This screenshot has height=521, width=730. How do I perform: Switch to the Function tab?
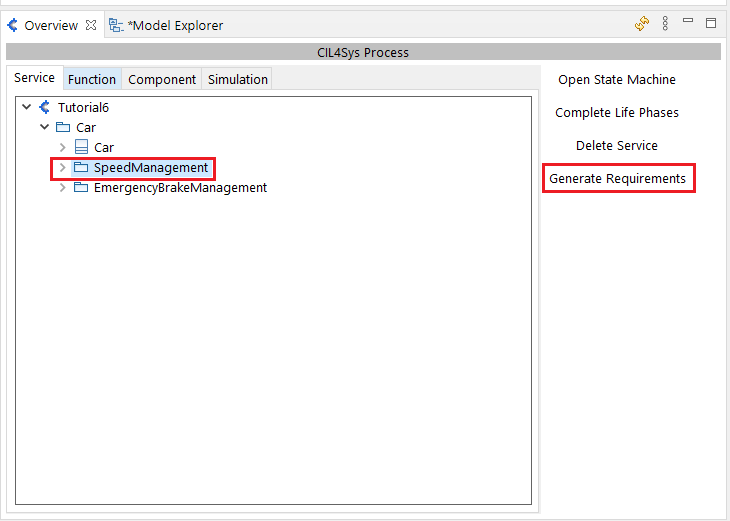coord(92,80)
